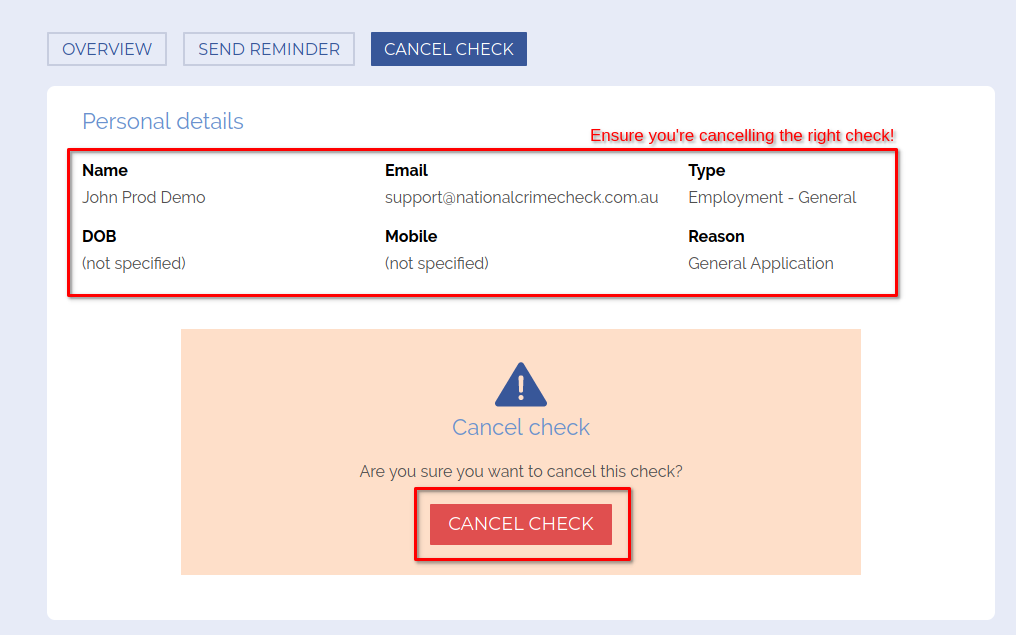The width and height of the screenshot is (1016, 635).
Task: Click the Type field label
Action: [x=706, y=170]
